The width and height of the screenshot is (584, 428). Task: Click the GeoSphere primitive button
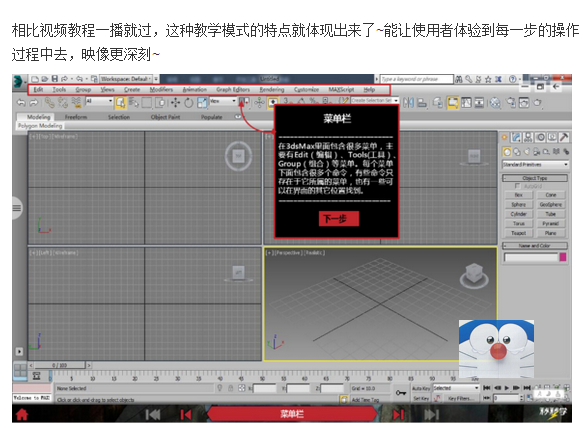click(x=551, y=205)
